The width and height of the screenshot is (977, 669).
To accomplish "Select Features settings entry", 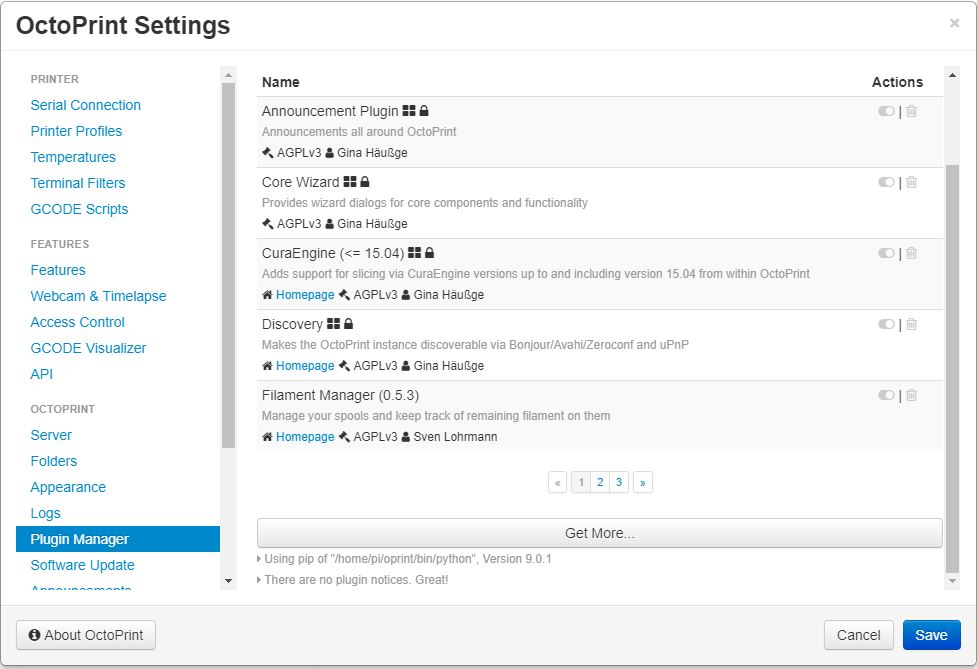I will click(58, 270).
